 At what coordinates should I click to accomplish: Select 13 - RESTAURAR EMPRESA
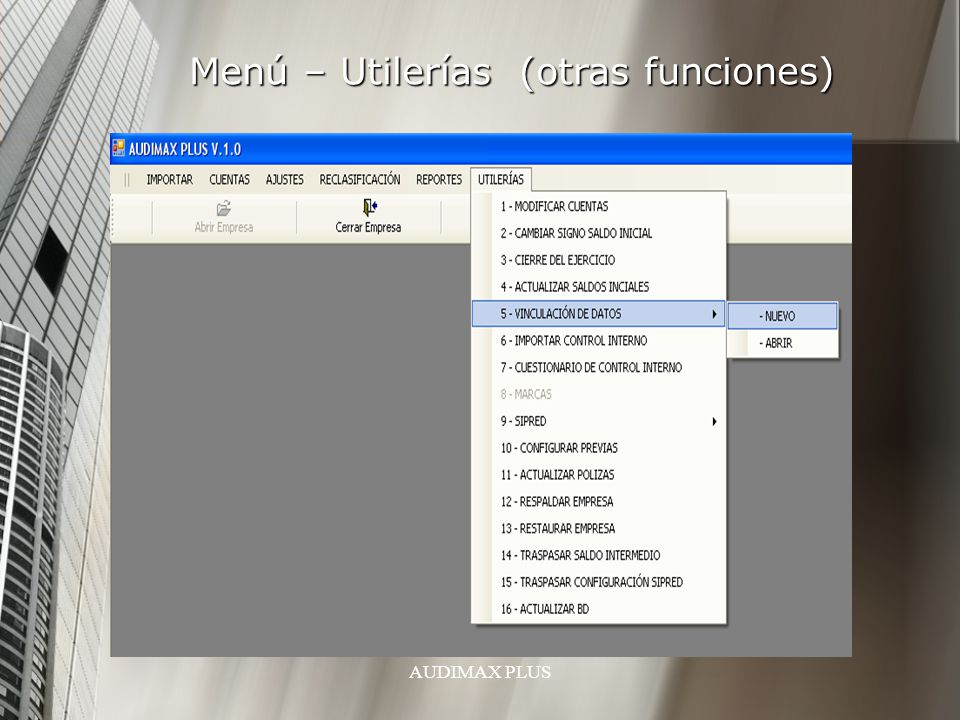click(599, 528)
